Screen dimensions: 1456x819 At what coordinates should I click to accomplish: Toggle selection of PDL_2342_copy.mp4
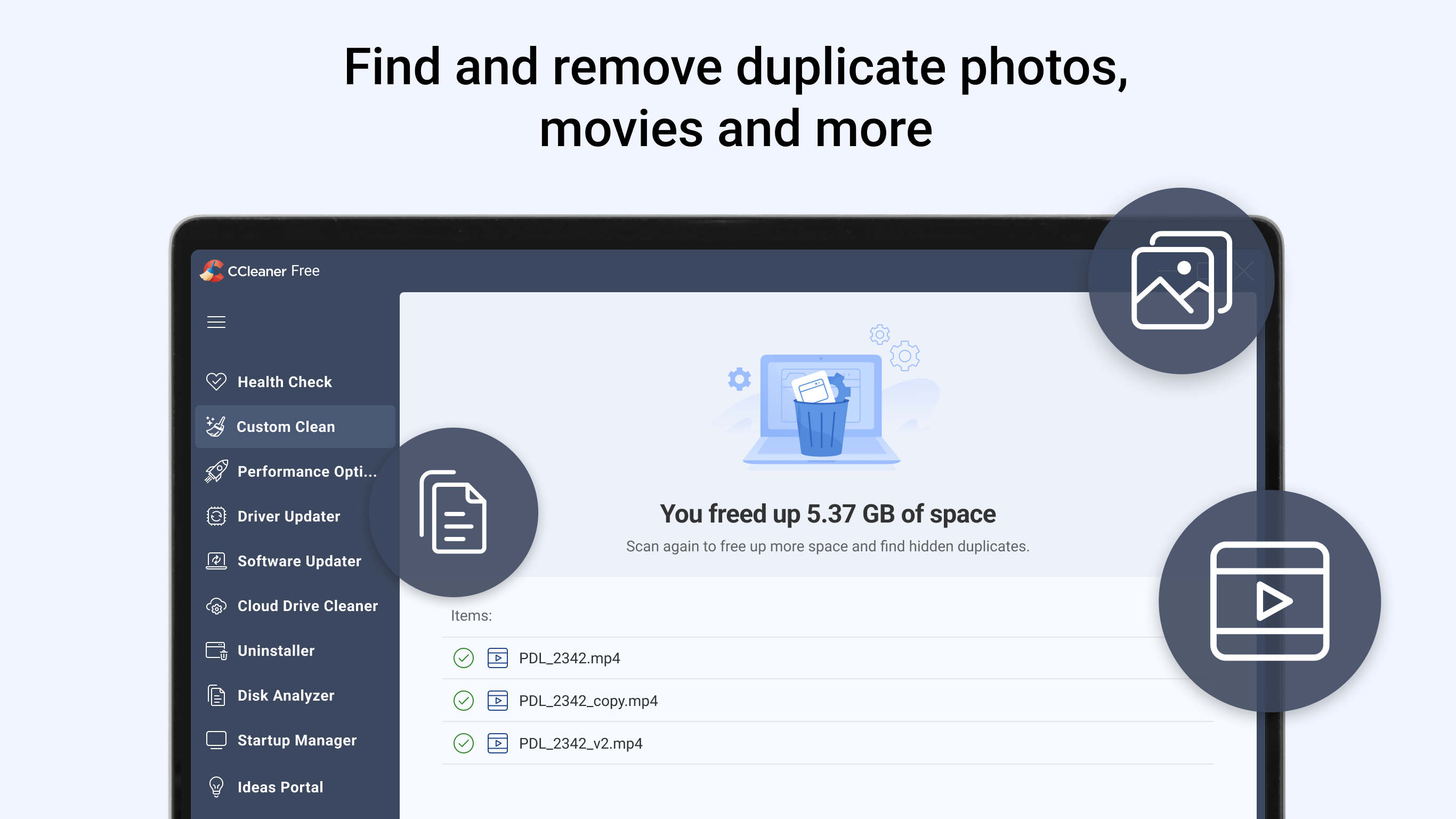click(x=463, y=700)
